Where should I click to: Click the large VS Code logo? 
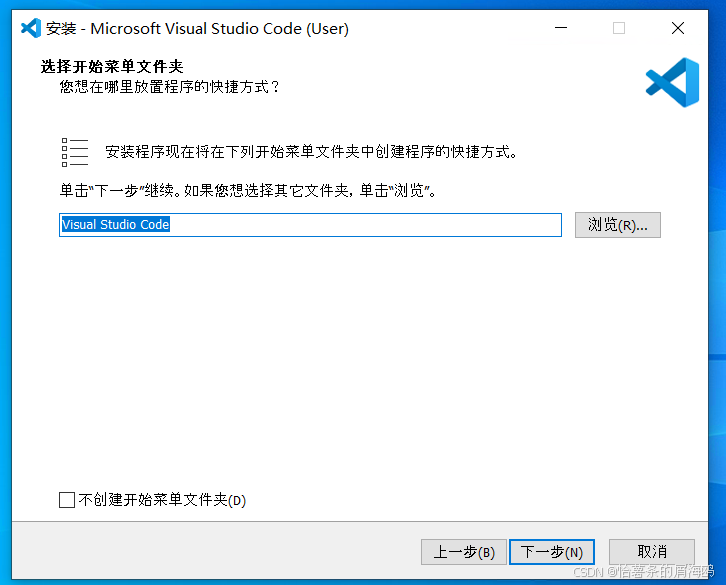click(x=672, y=82)
